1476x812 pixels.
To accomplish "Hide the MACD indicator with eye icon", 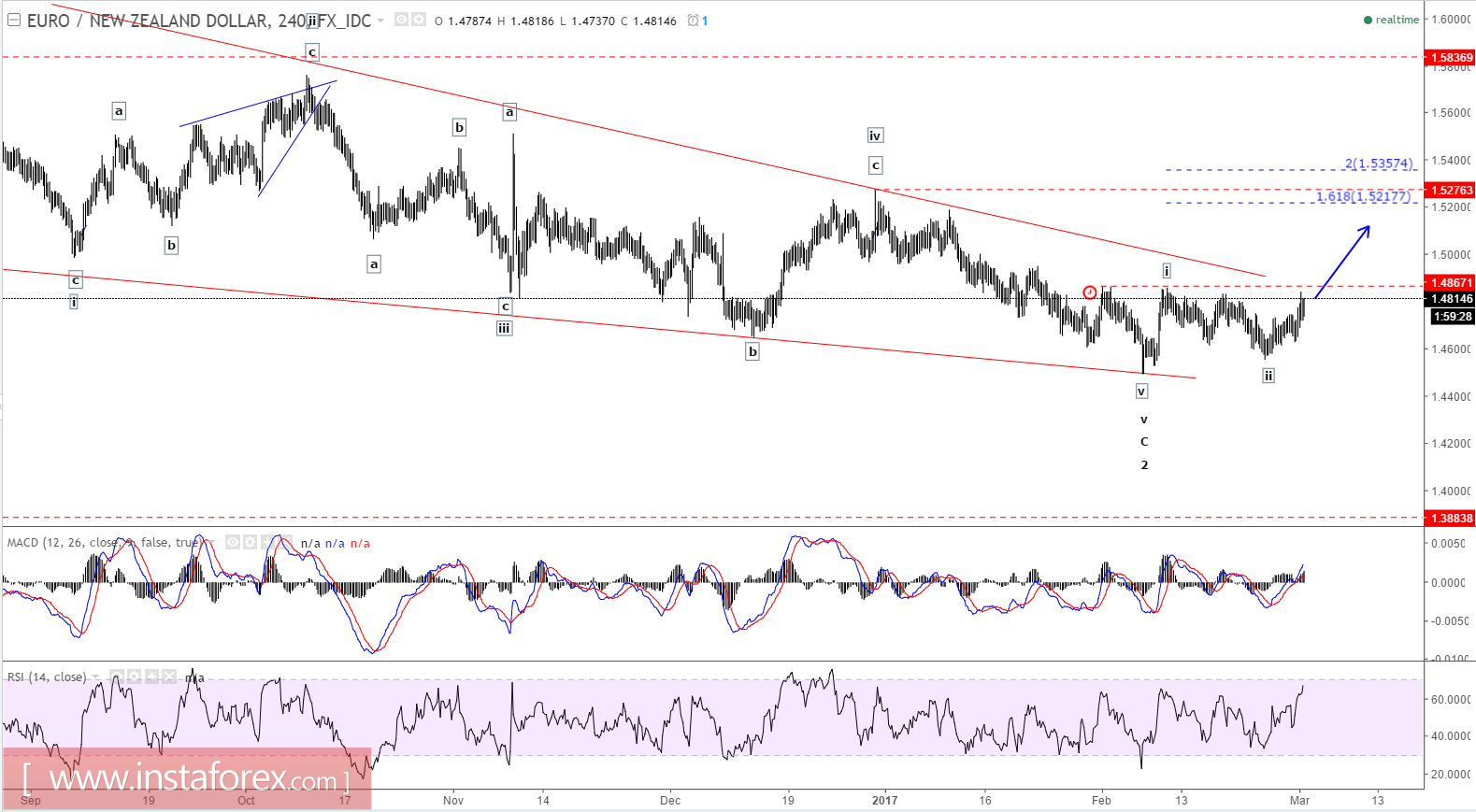I will coord(233,542).
